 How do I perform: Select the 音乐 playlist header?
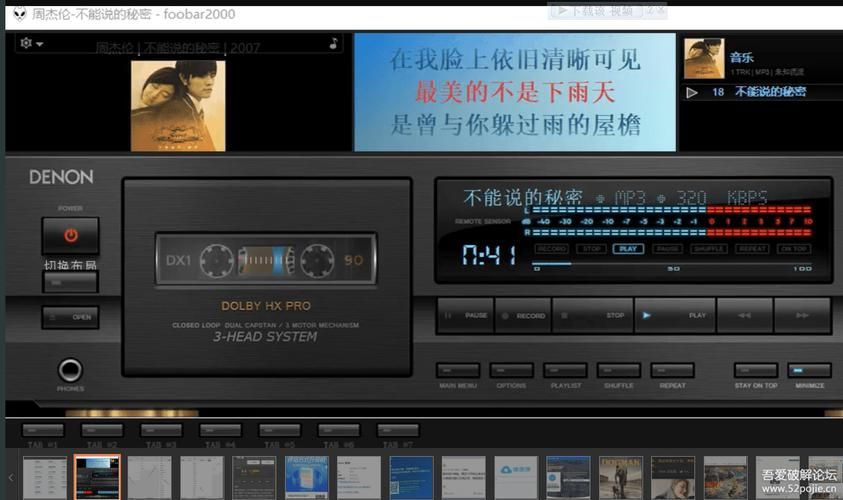click(741, 57)
